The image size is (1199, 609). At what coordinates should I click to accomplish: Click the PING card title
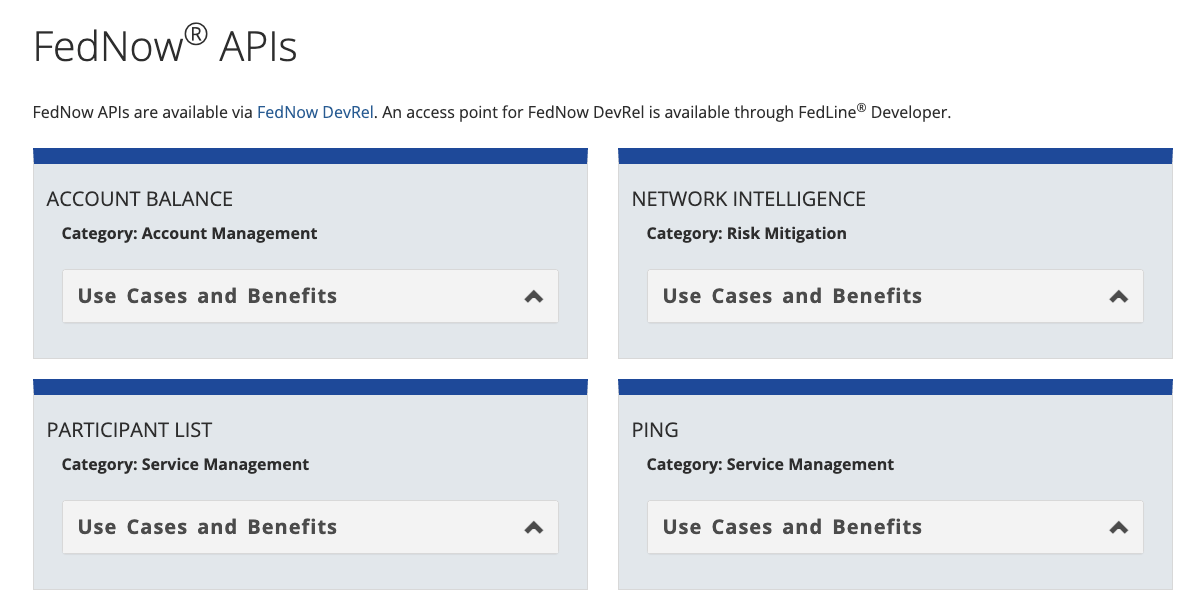coord(655,430)
